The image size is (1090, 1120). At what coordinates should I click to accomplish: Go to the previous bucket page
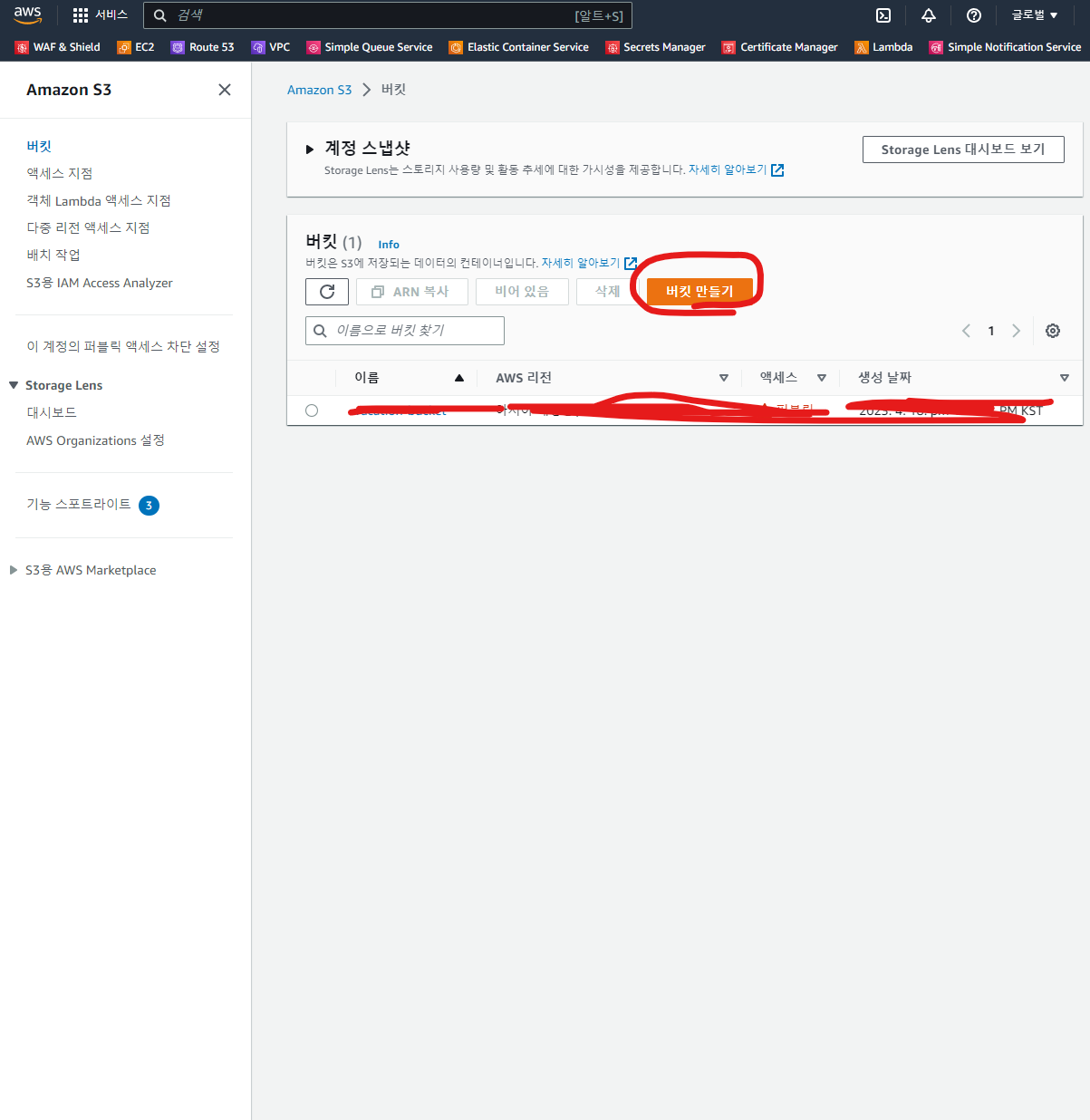tap(966, 331)
